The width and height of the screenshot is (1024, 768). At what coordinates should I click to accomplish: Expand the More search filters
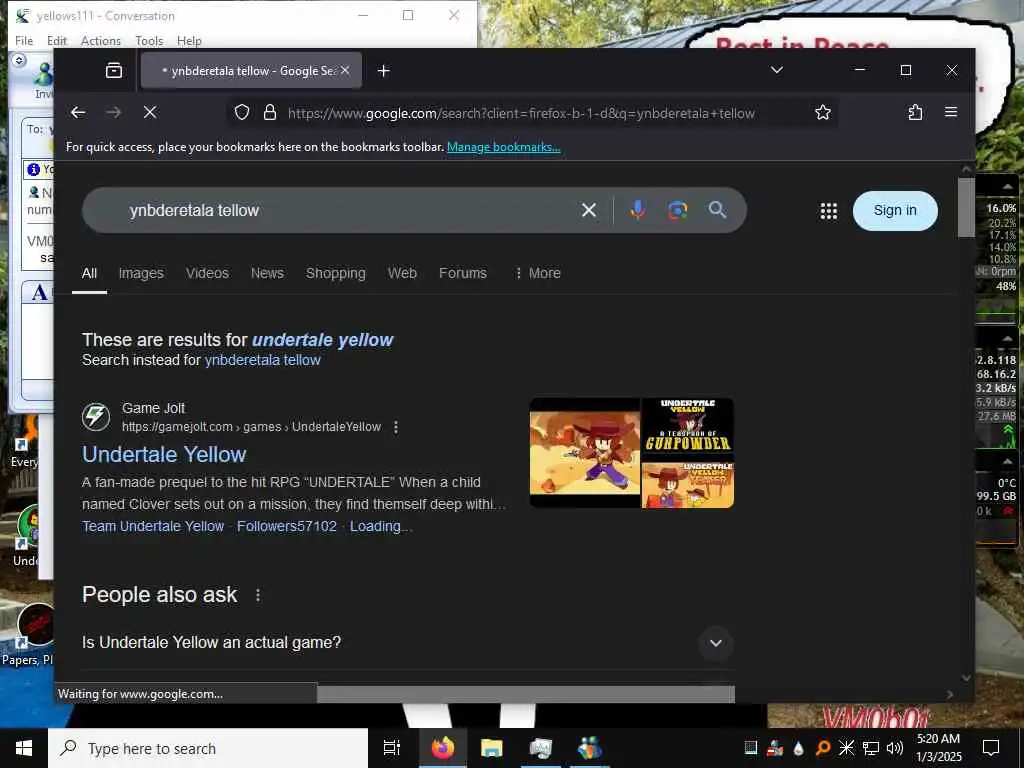coord(538,273)
